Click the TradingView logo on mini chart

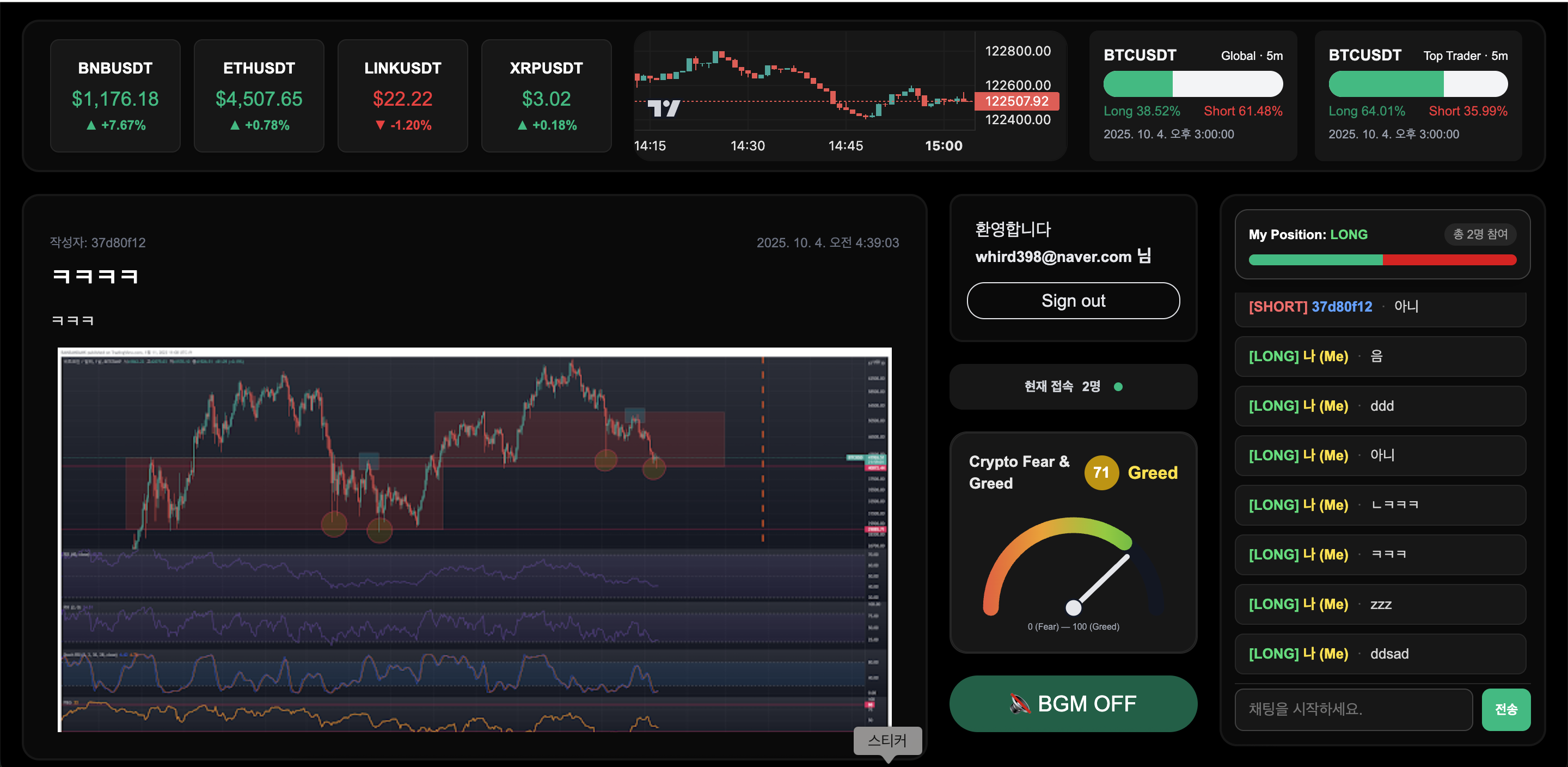click(x=664, y=108)
